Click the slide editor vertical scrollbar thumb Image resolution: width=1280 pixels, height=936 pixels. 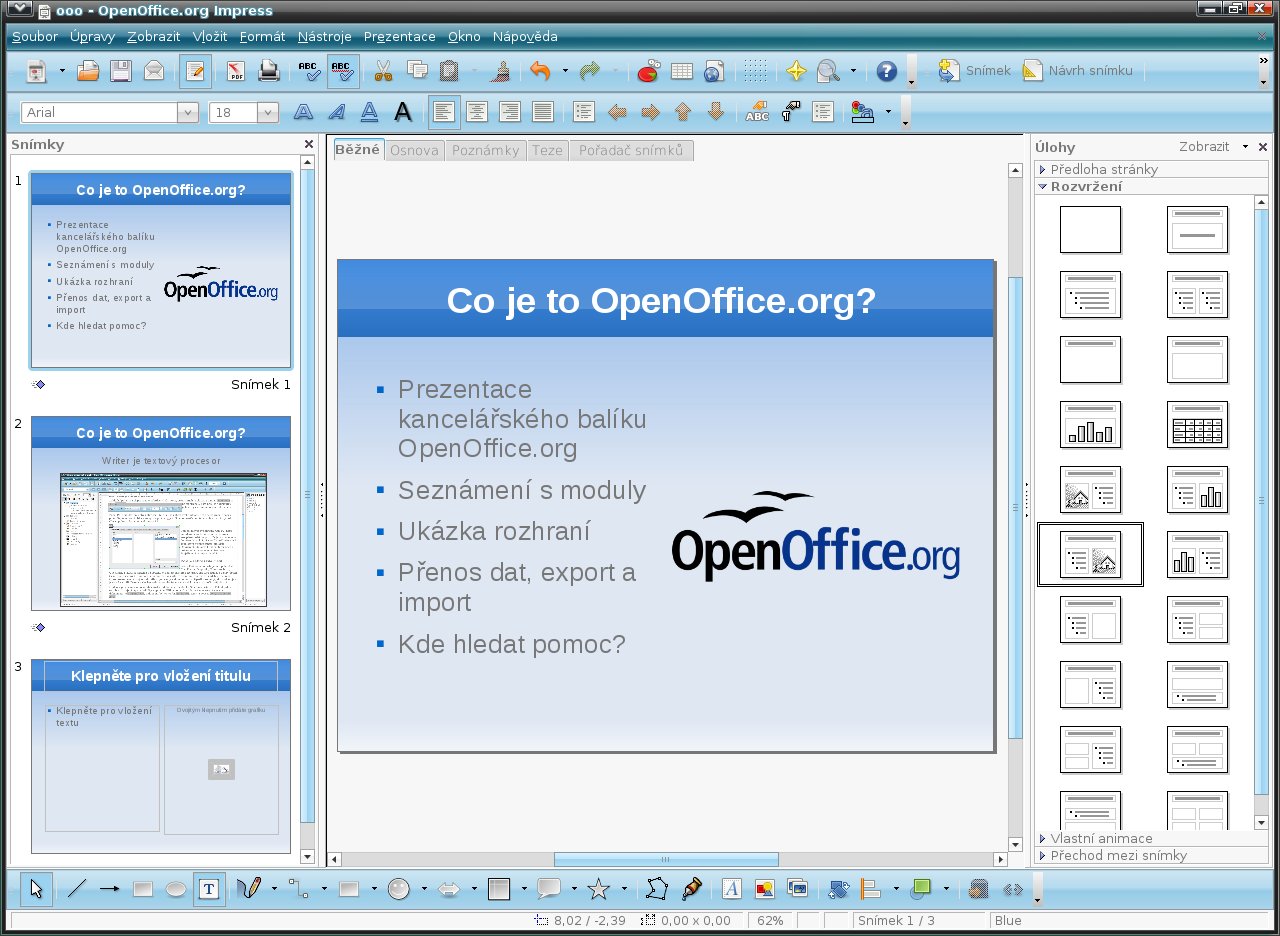[x=1015, y=508]
